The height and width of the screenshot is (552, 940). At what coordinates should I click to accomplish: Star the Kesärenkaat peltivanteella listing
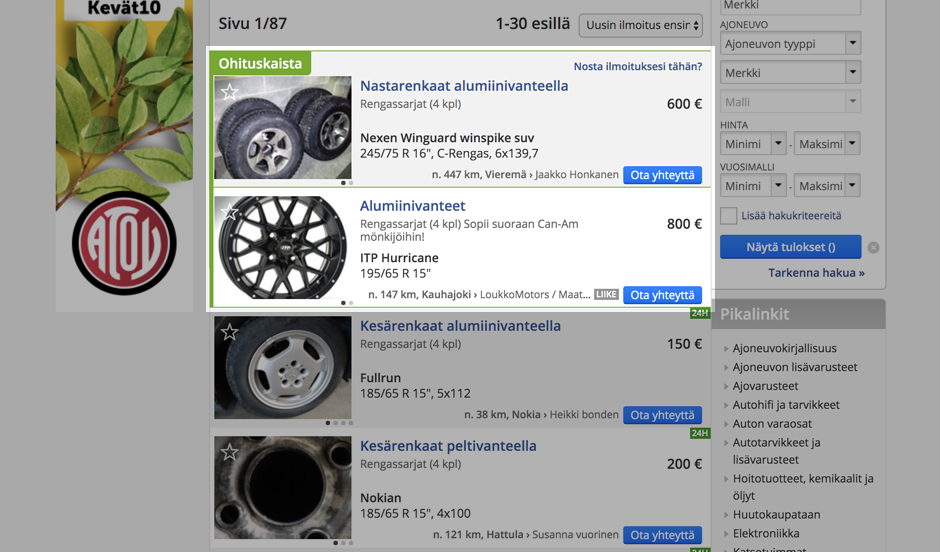tap(230, 451)
